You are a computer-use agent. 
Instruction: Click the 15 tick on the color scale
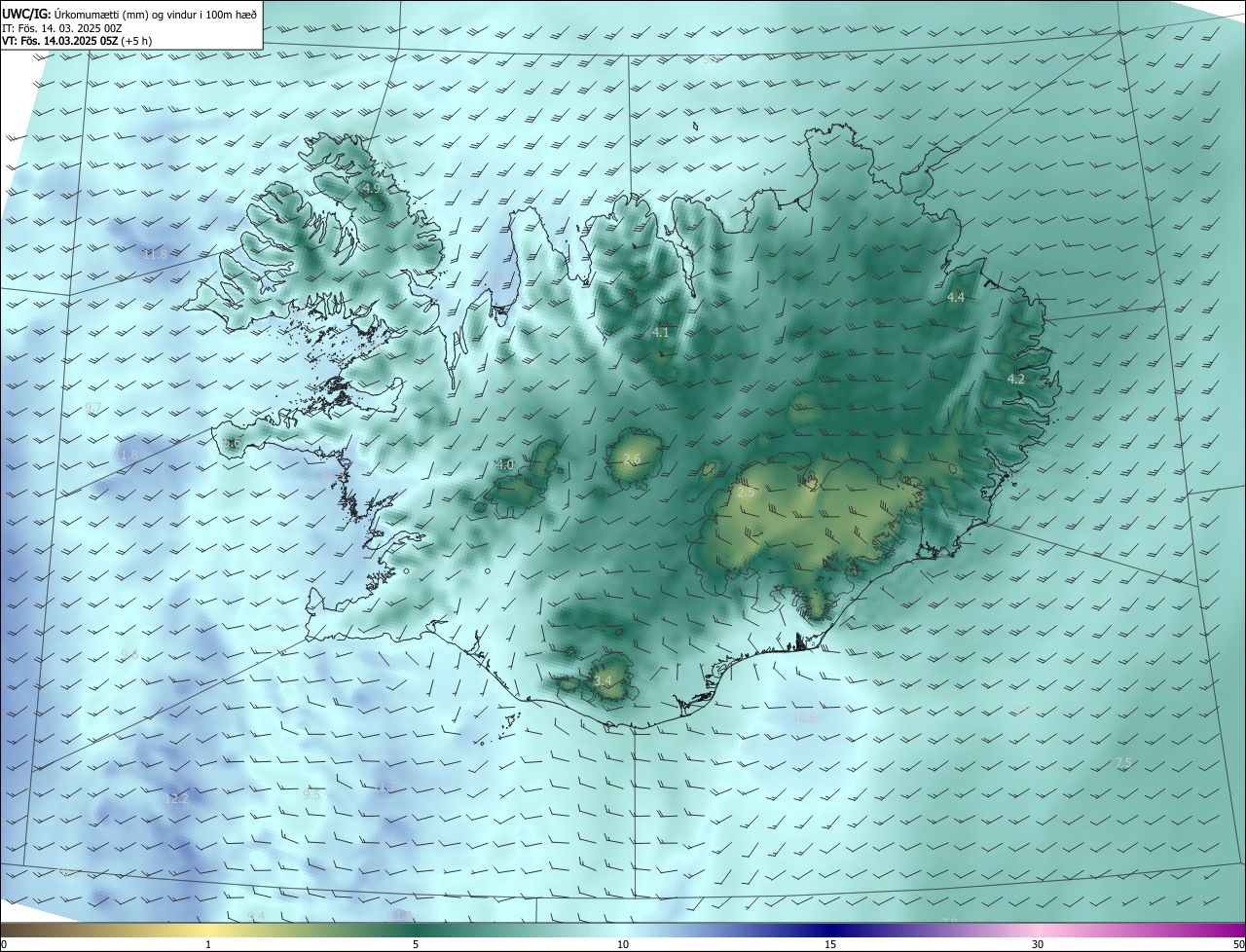pos(830,944)
